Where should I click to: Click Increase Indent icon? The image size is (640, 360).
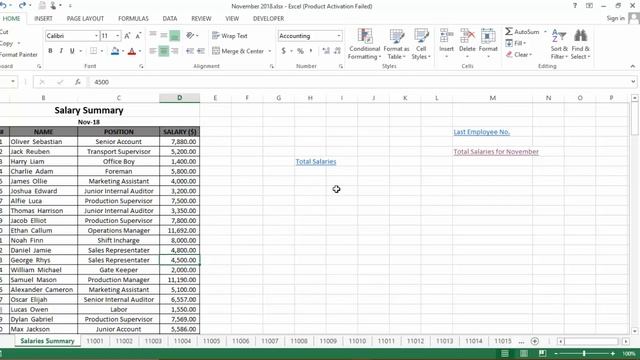point(201,51)
